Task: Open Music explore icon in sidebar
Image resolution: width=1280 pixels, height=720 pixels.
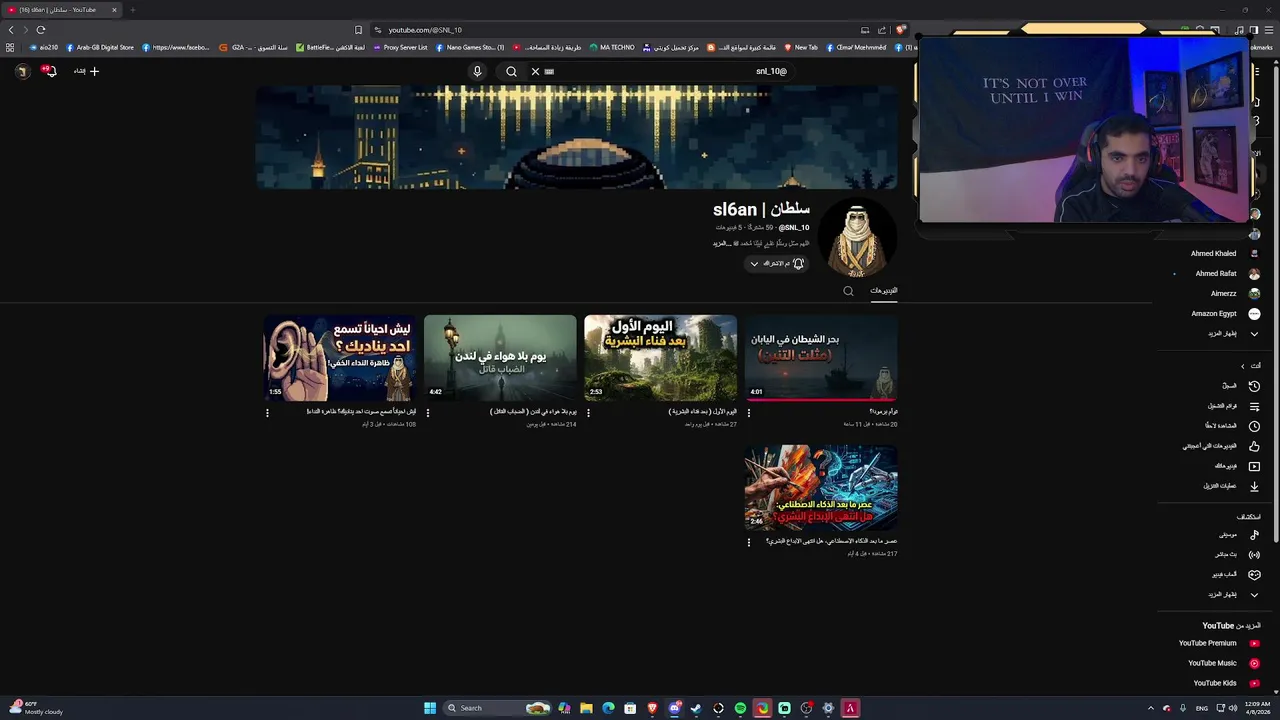Action: coord(1254,535)
